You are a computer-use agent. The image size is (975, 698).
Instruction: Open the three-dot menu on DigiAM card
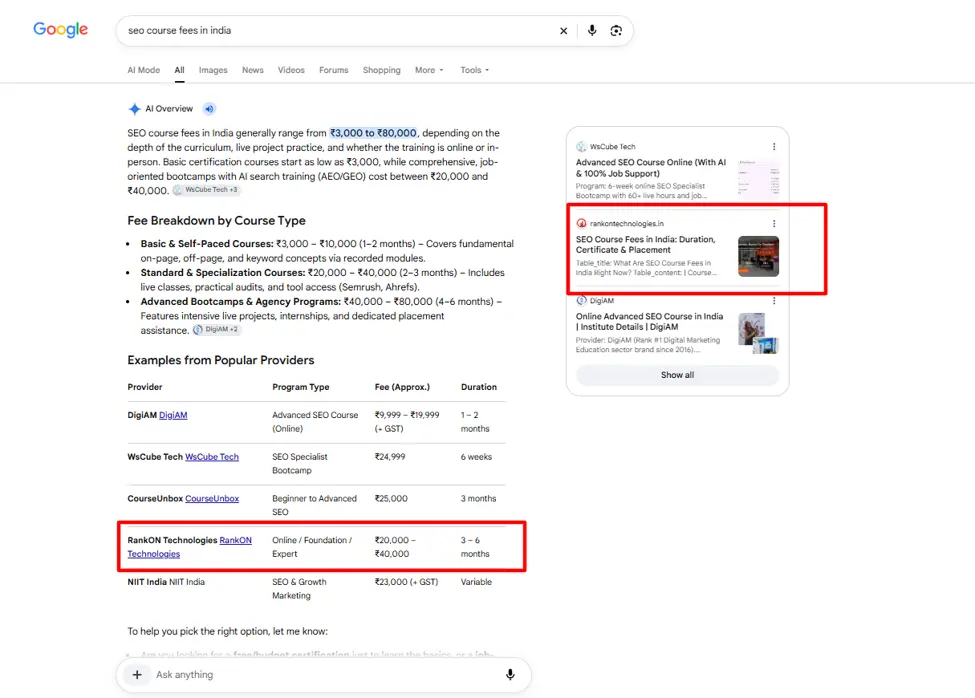coord(774,301)
